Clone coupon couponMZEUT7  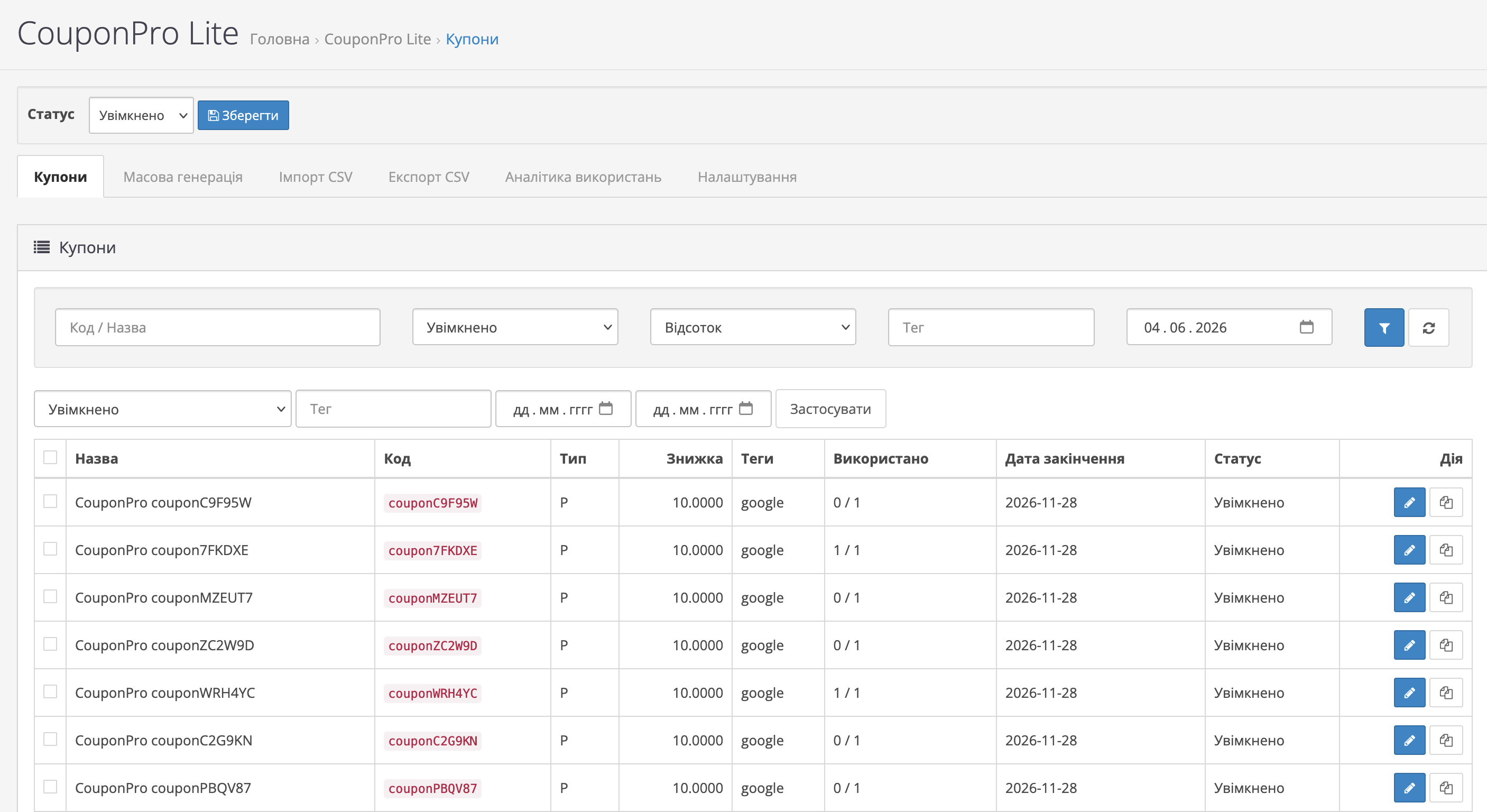1446,597
